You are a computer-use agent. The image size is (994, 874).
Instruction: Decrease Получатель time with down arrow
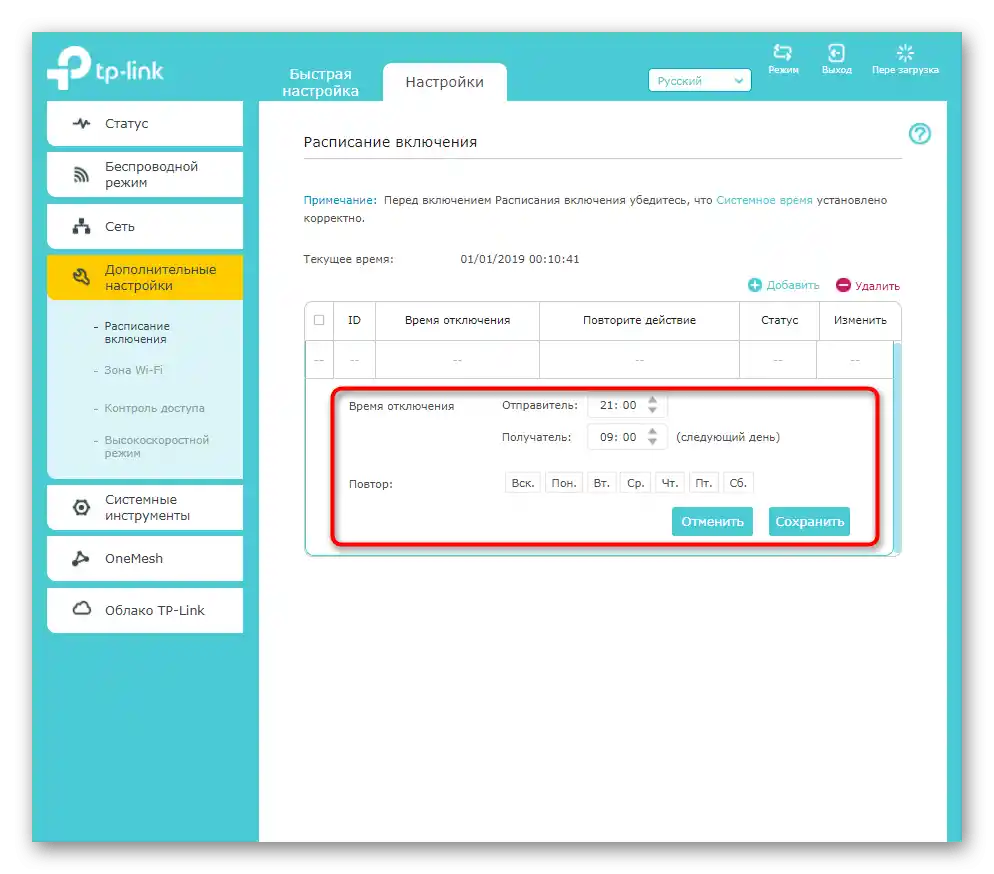pyautogui.click(x=652, y=442)
